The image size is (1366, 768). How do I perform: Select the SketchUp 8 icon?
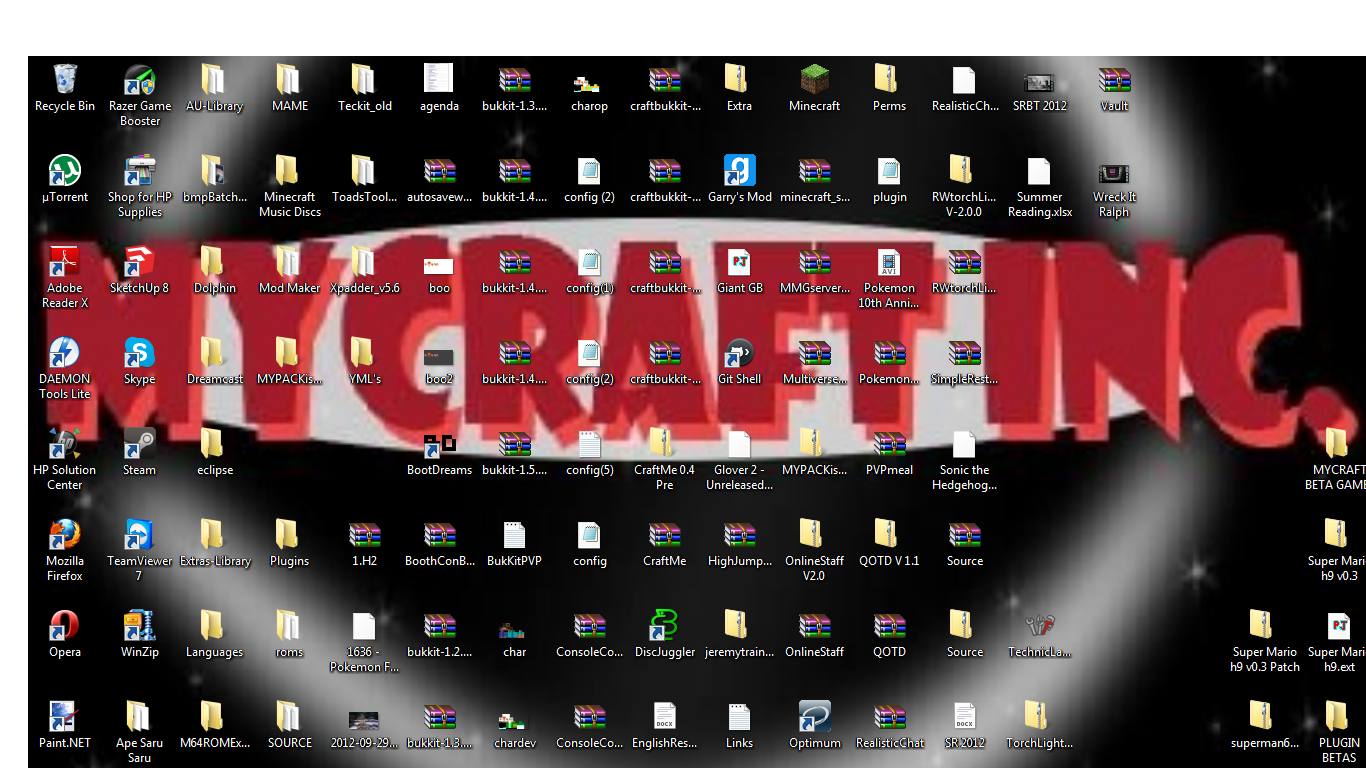140,262
